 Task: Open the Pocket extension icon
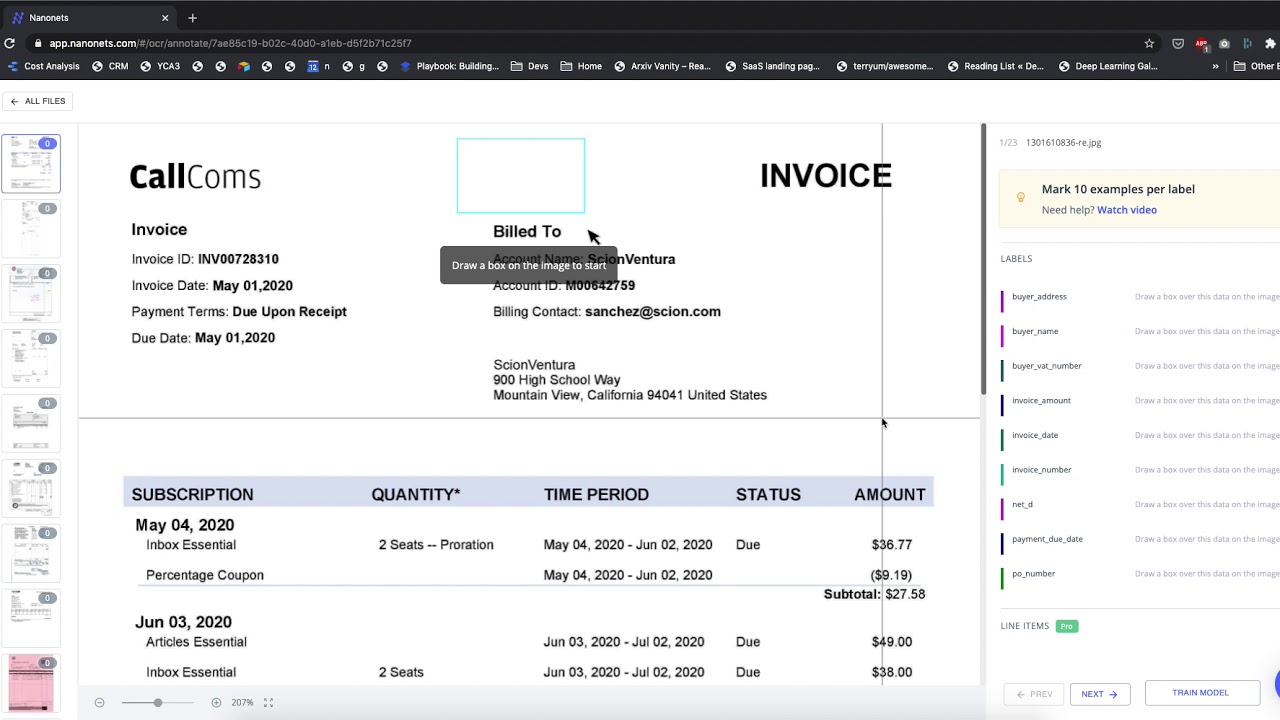(x=1178, y=43)
